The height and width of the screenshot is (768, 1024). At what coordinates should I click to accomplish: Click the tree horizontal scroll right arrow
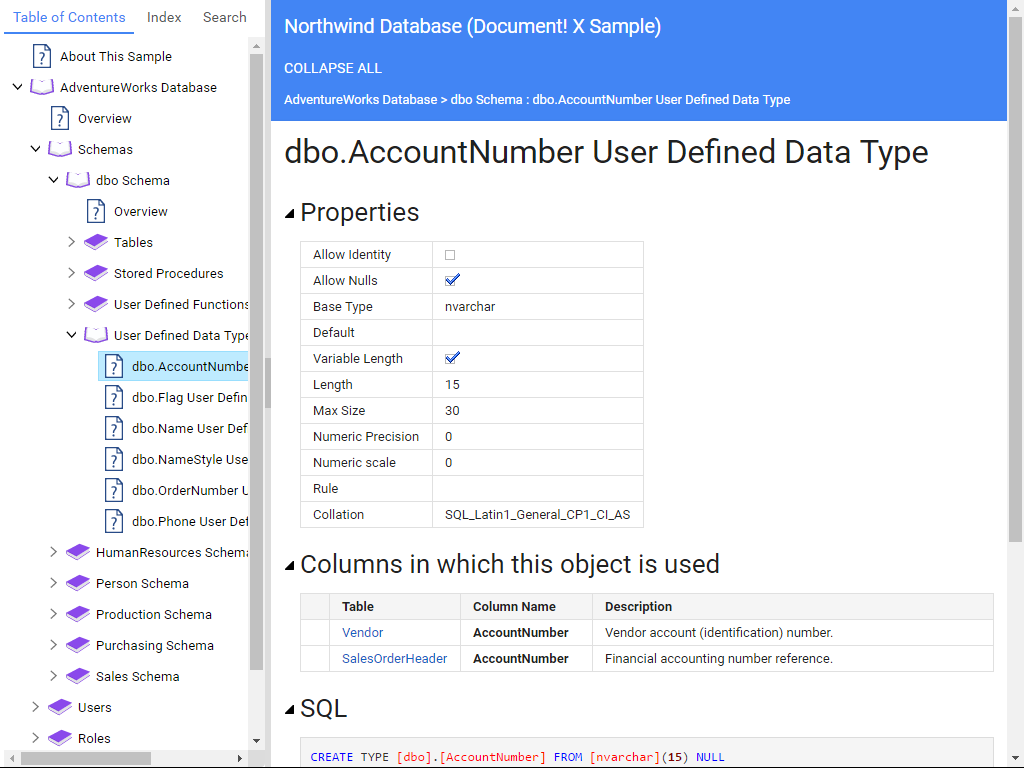(x=240, y=758)
